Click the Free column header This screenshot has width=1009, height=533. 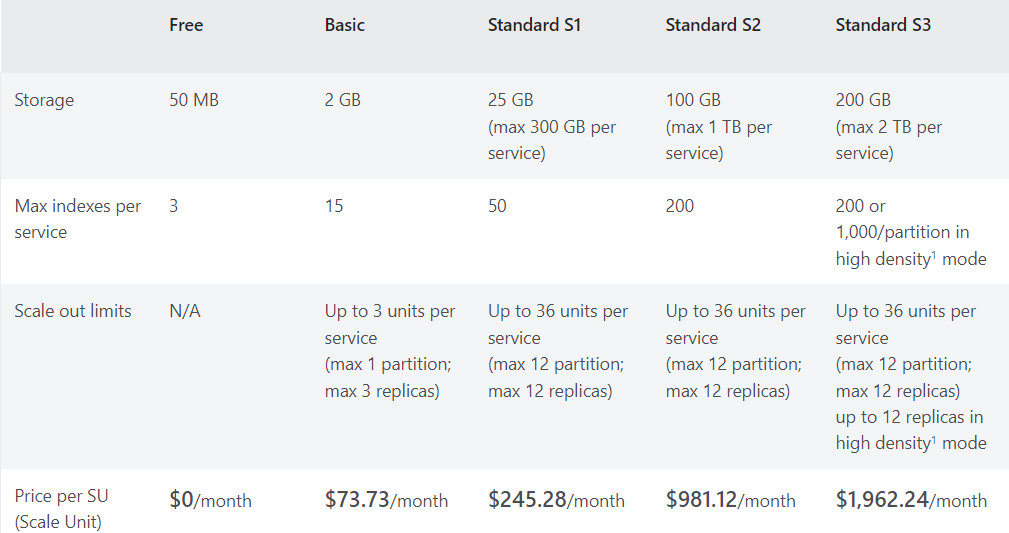coord(186,25)
